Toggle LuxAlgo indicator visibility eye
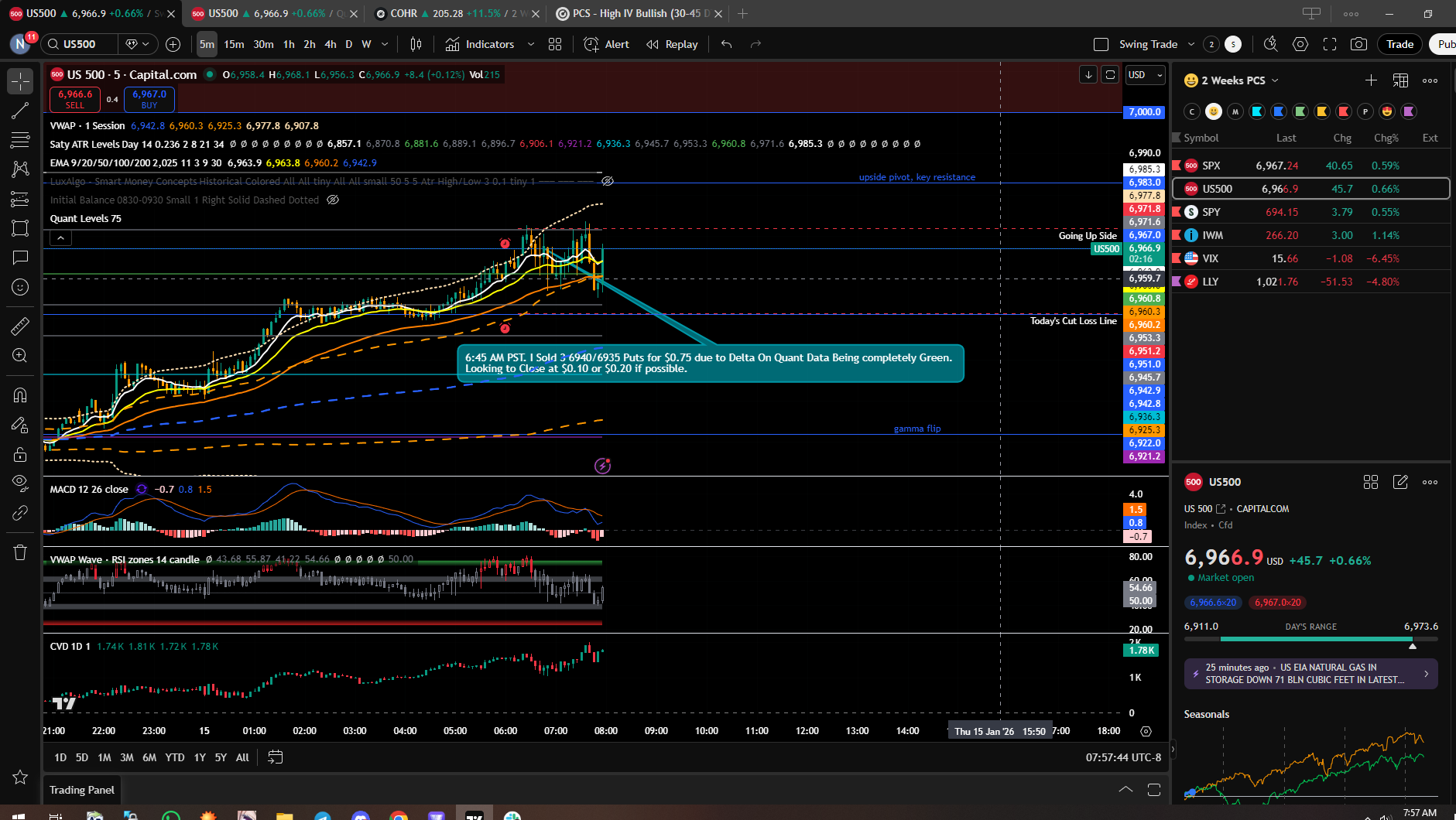 click(x=608, y=181)
